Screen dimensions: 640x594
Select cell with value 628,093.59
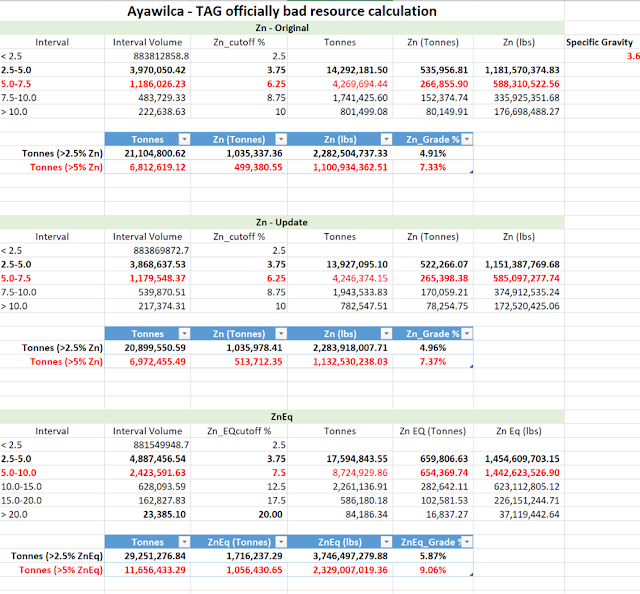(147, 486)
